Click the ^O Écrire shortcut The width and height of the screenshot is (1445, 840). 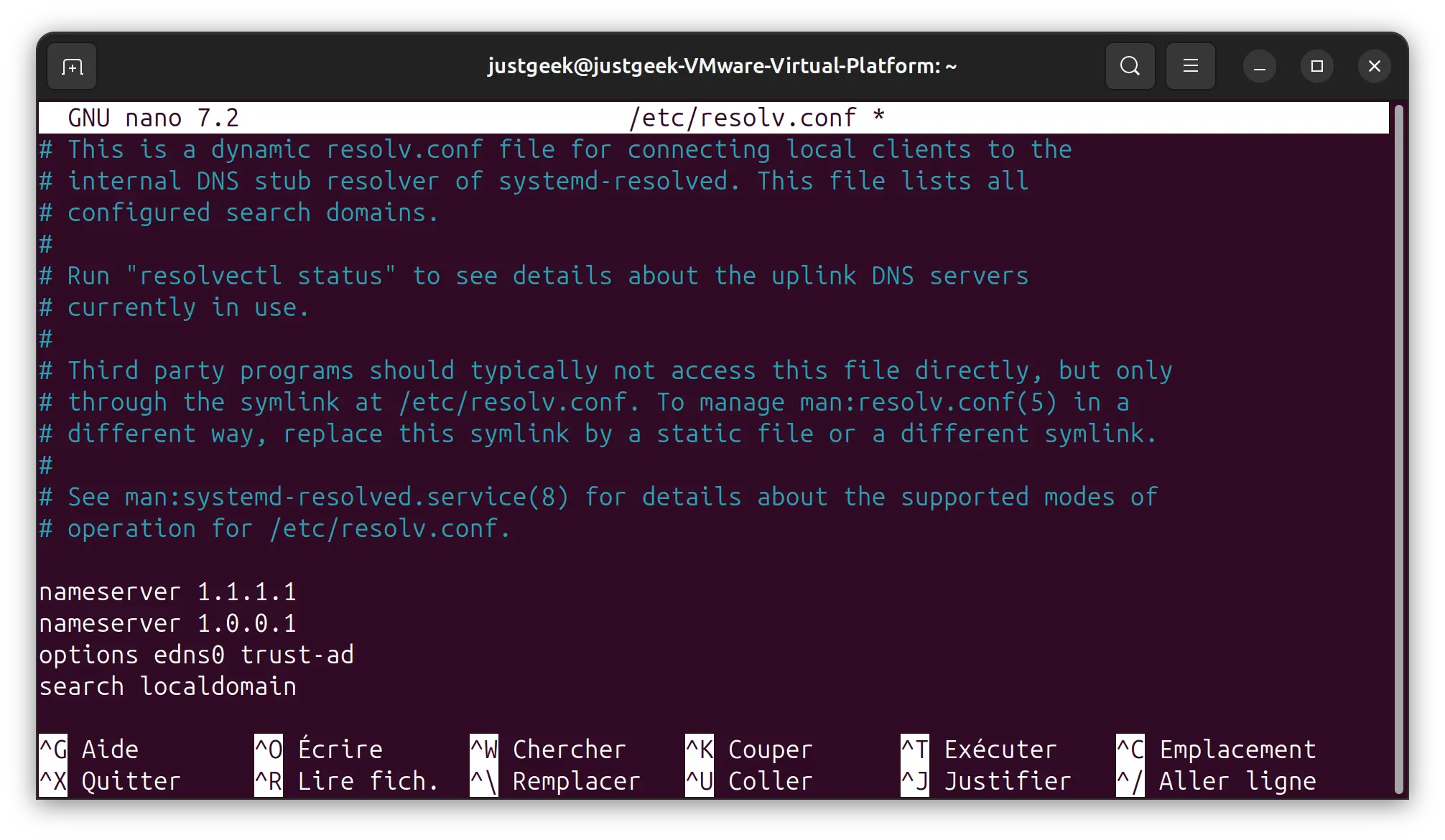(319, 750)
